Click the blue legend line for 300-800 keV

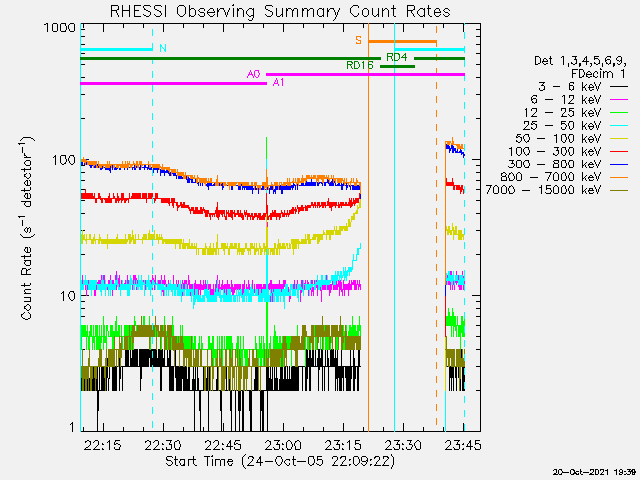point(619,164)
